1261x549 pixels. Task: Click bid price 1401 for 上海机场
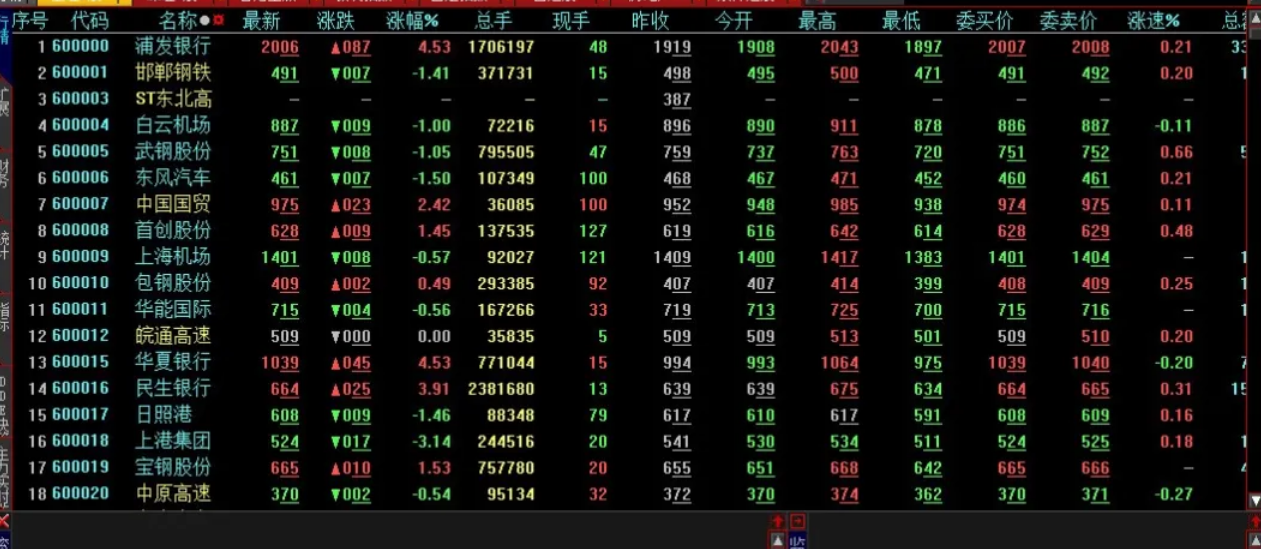pyautogui.click(x=1005, y=257)
